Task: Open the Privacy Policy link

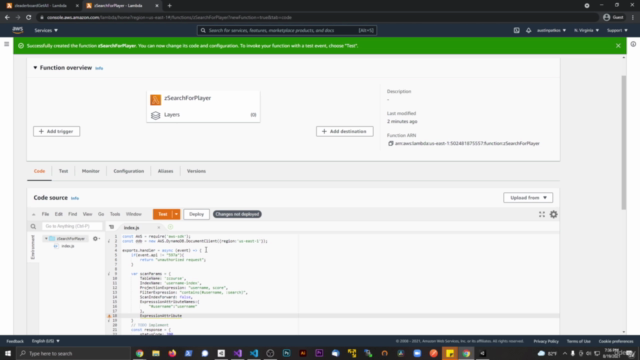Action: [x=546, y=341]
